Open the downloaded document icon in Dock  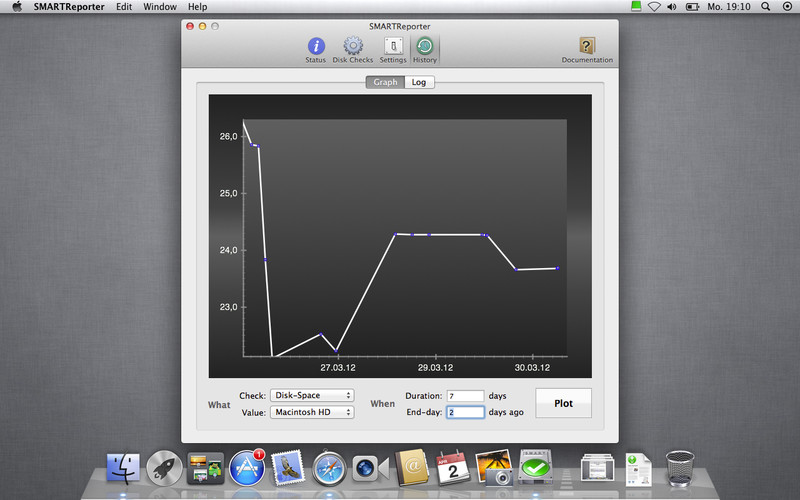tap(639, 469)
